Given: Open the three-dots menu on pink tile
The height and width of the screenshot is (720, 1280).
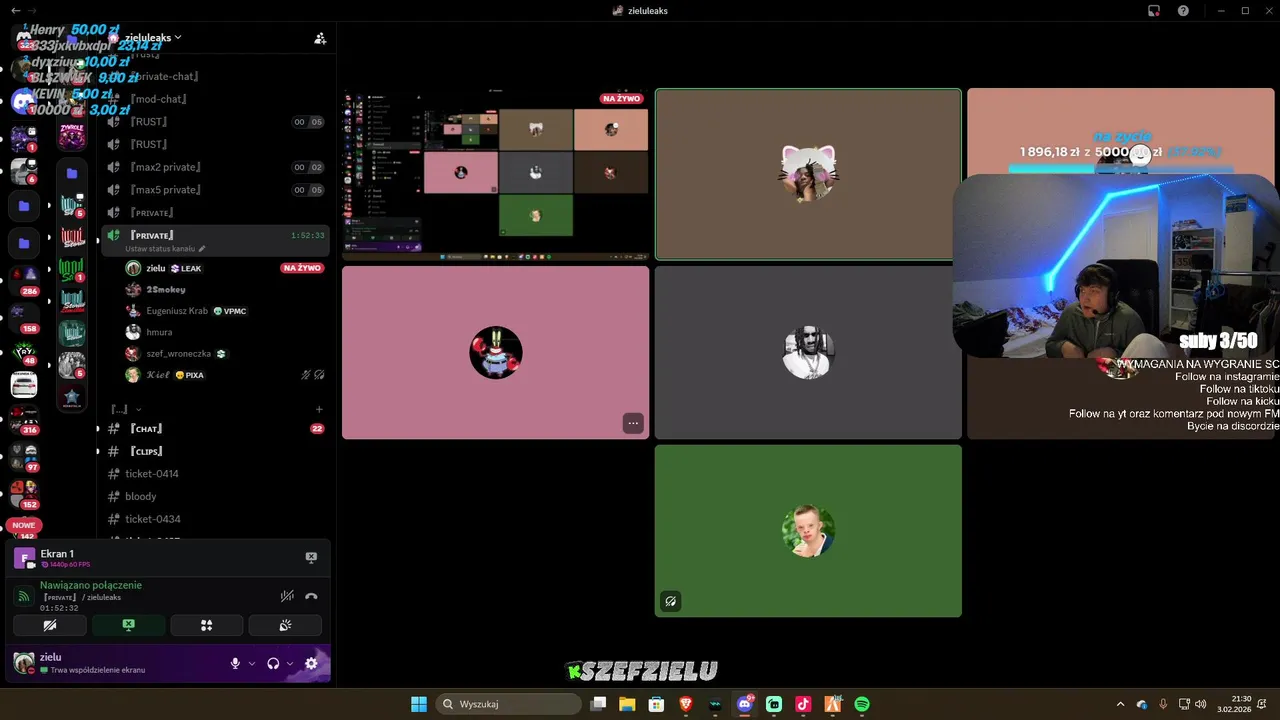Looking at the screenshot, I should point(632,423).
